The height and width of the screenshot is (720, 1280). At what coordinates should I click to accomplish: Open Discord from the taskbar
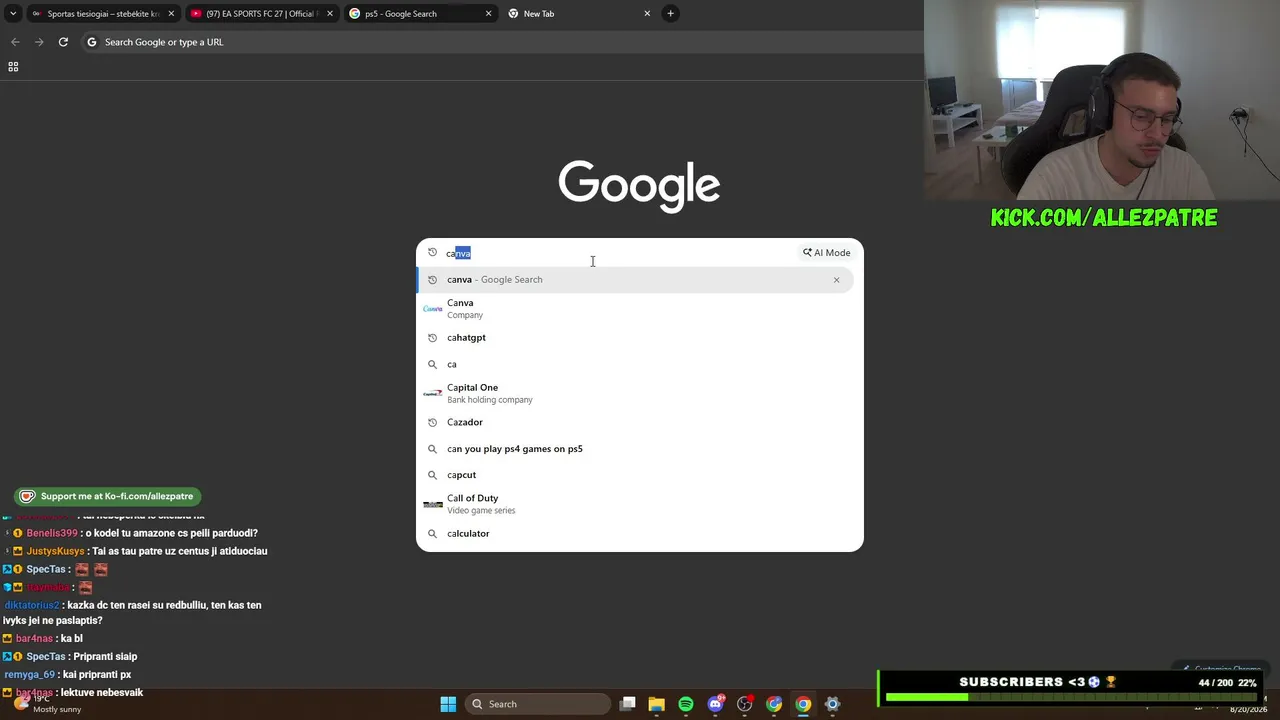click(715, 704)
